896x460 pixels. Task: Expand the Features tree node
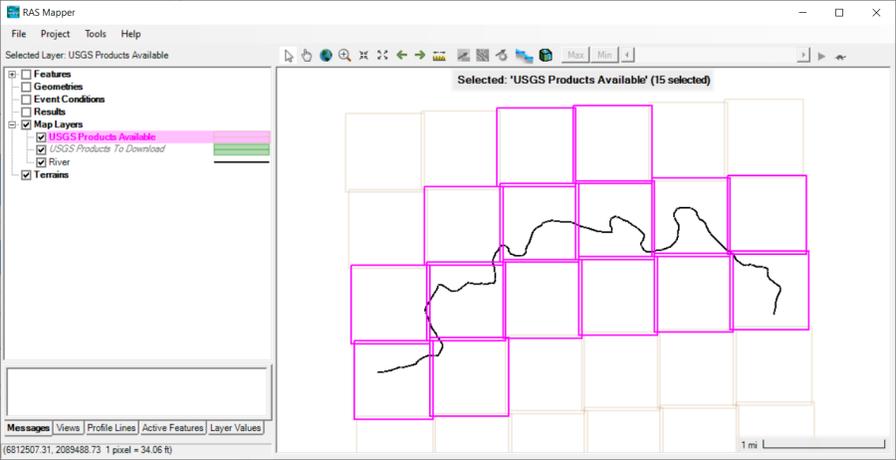pyautogui.click(x=12, y=74)
